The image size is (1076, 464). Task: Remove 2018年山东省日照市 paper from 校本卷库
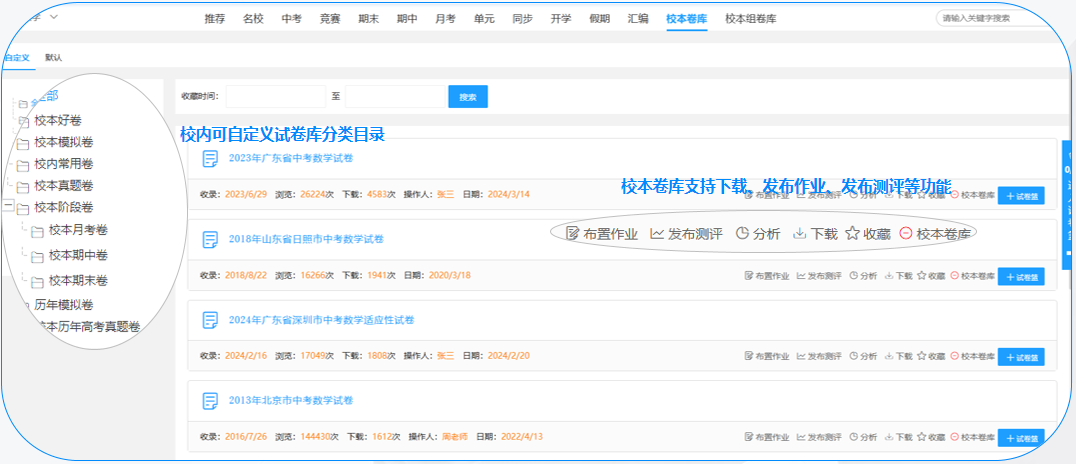pyautogui.click(x=972, y=276)
